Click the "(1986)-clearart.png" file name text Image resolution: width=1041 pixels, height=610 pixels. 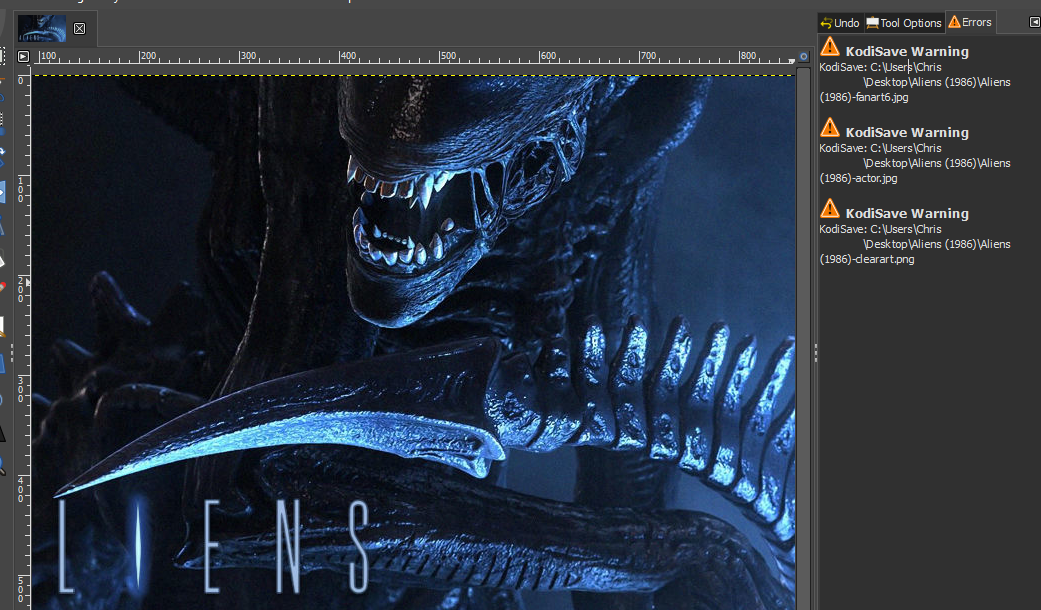867,259
